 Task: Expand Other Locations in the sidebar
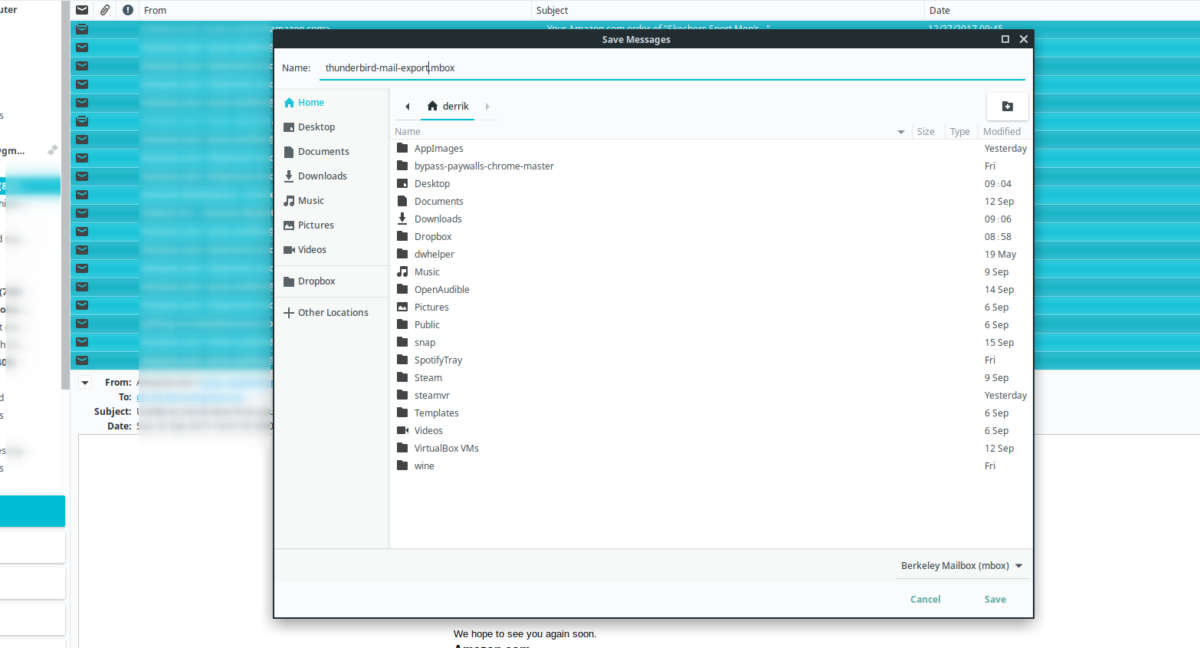tap(328, 312)
